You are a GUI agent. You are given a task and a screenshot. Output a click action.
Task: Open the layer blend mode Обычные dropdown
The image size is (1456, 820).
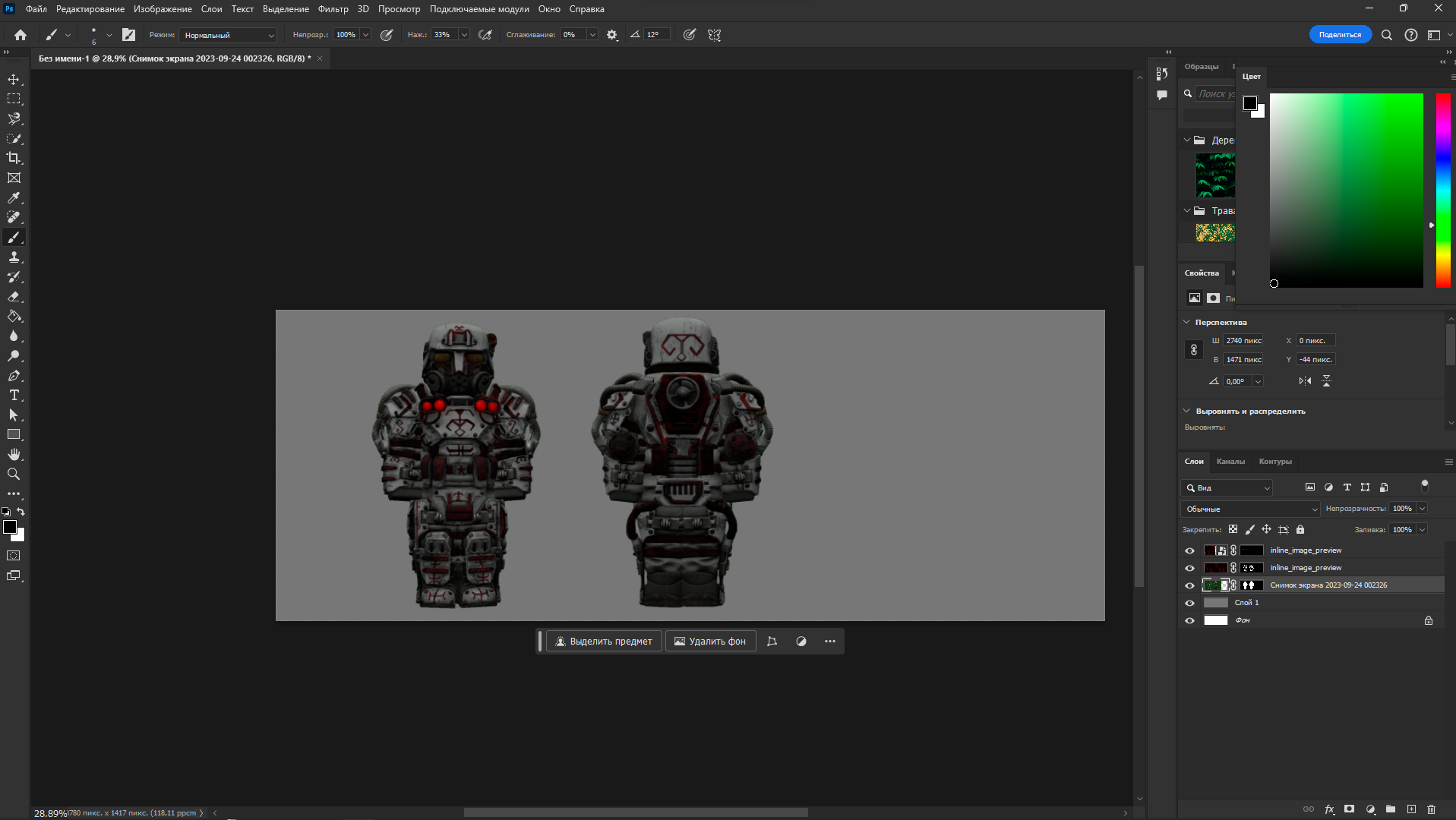1250,509
